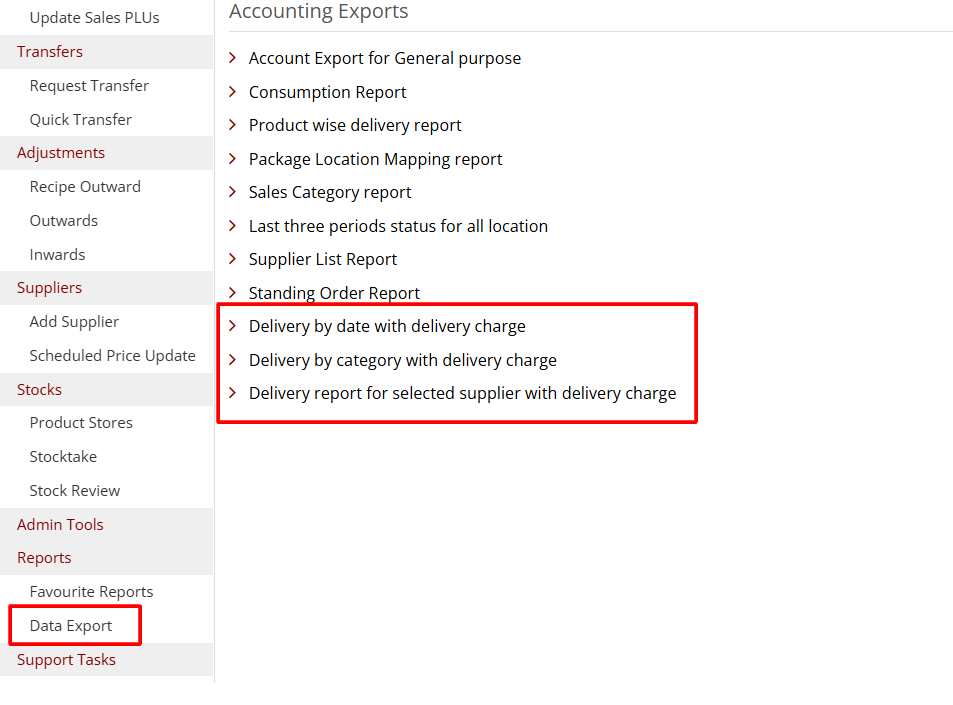This screenshot has width=953, height=705.
Task: Expand chevron beside Account Export for General purpose
Action: [233, 58]
